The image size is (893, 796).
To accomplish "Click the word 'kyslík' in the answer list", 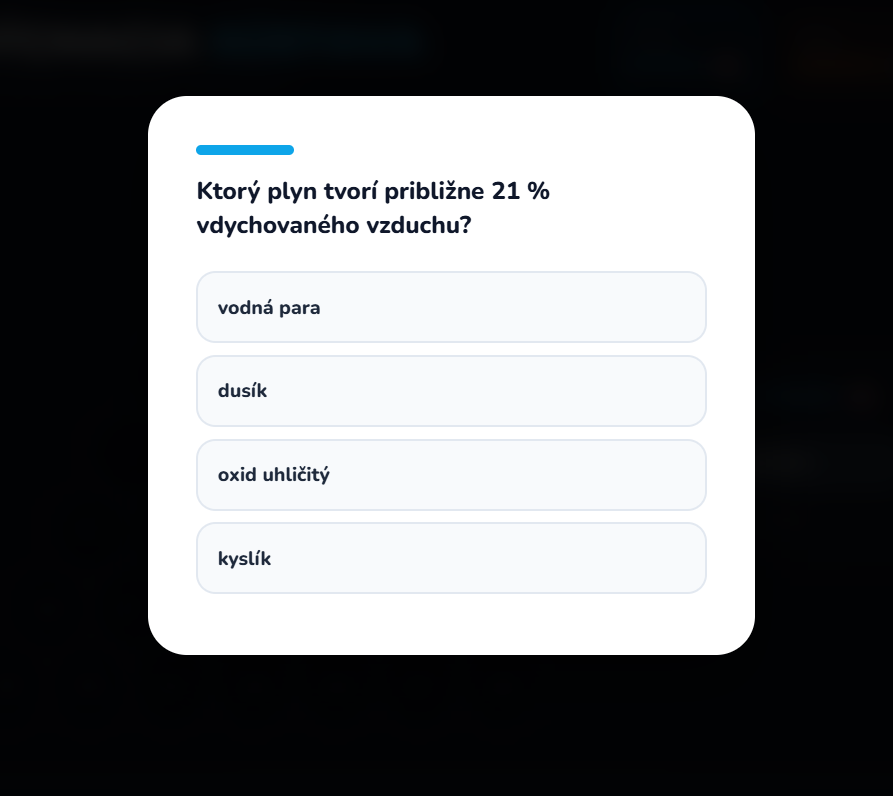I will coord(244,559).
